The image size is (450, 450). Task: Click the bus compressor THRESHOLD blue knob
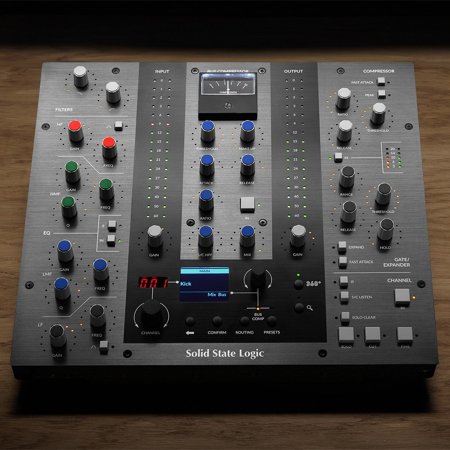click(208, 132)
